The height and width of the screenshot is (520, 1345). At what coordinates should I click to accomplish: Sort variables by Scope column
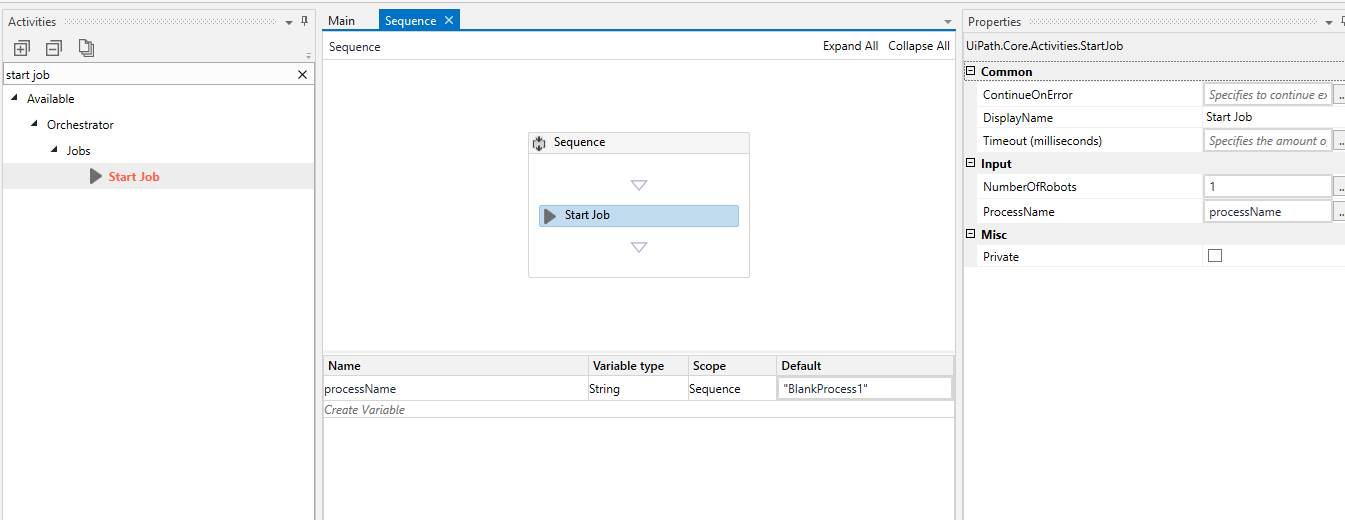732,366
